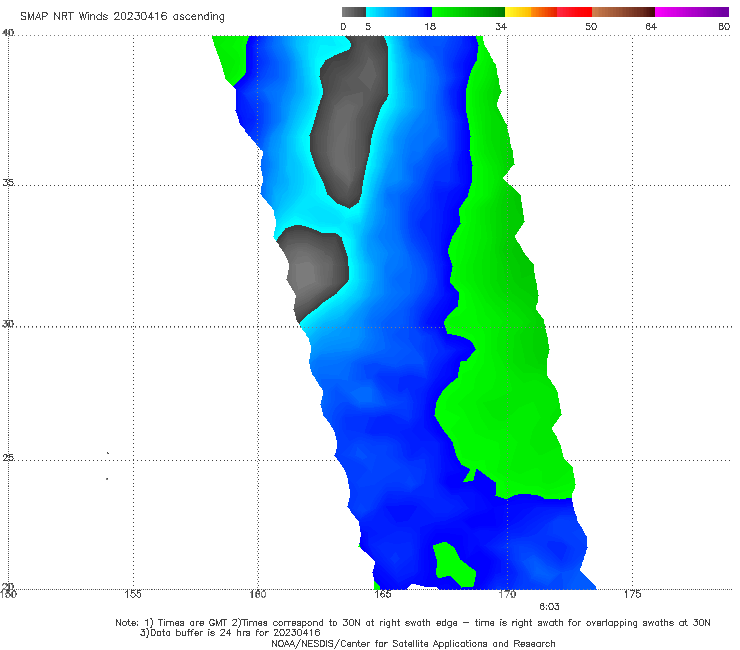Click the longitude label '170'
740x650 pixels.
(x=507, y=594)
